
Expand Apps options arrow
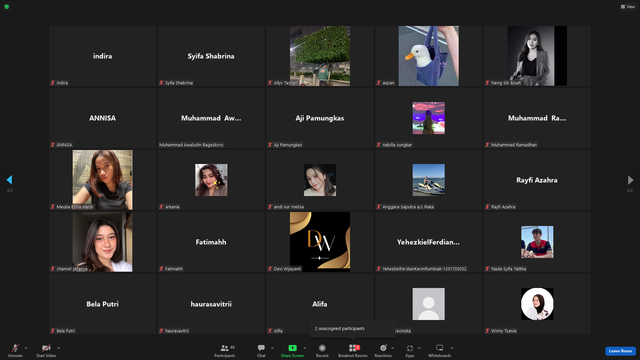pos(419,348)
